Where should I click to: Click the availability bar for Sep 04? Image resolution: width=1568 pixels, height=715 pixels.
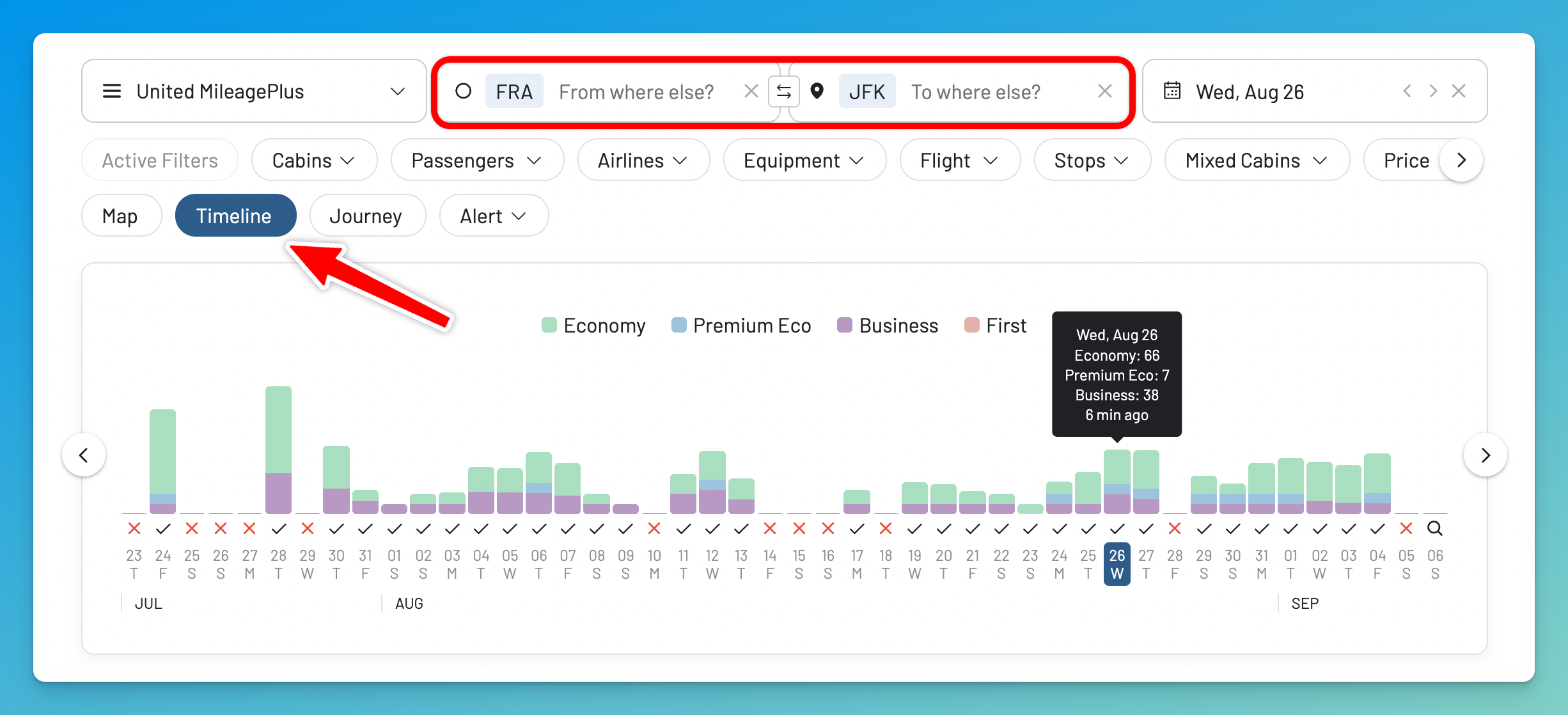1377,483
